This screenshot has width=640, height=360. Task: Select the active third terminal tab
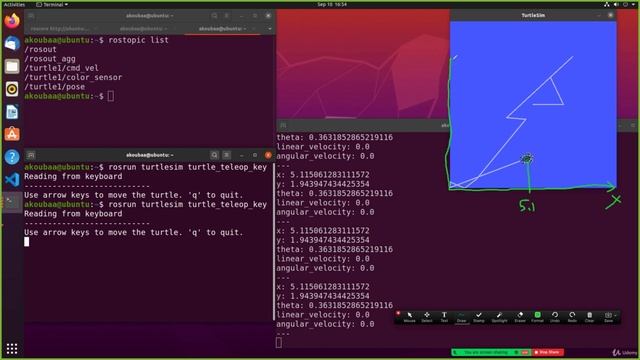pos(222,29)
